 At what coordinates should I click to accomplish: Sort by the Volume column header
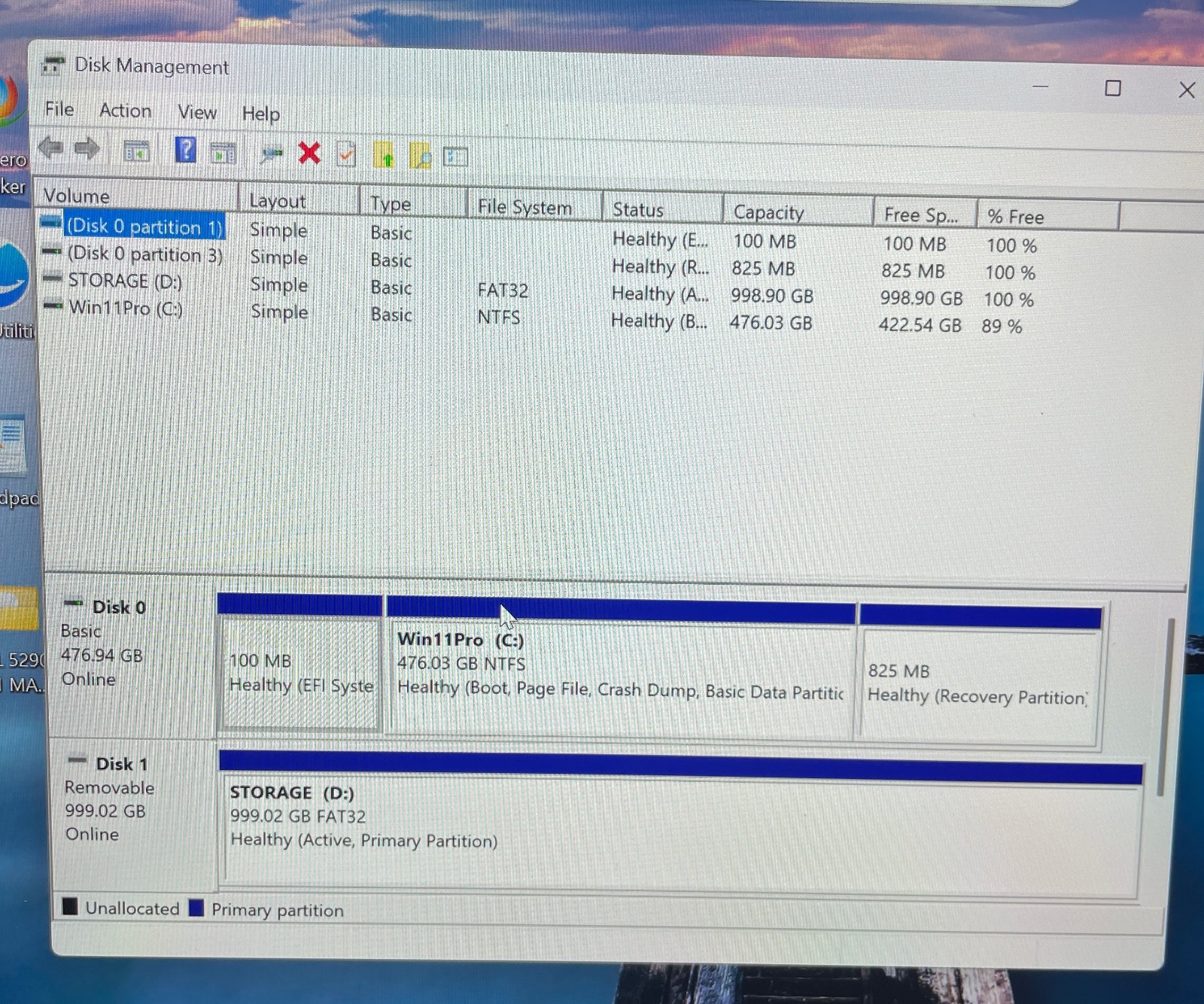coord(136,196)
